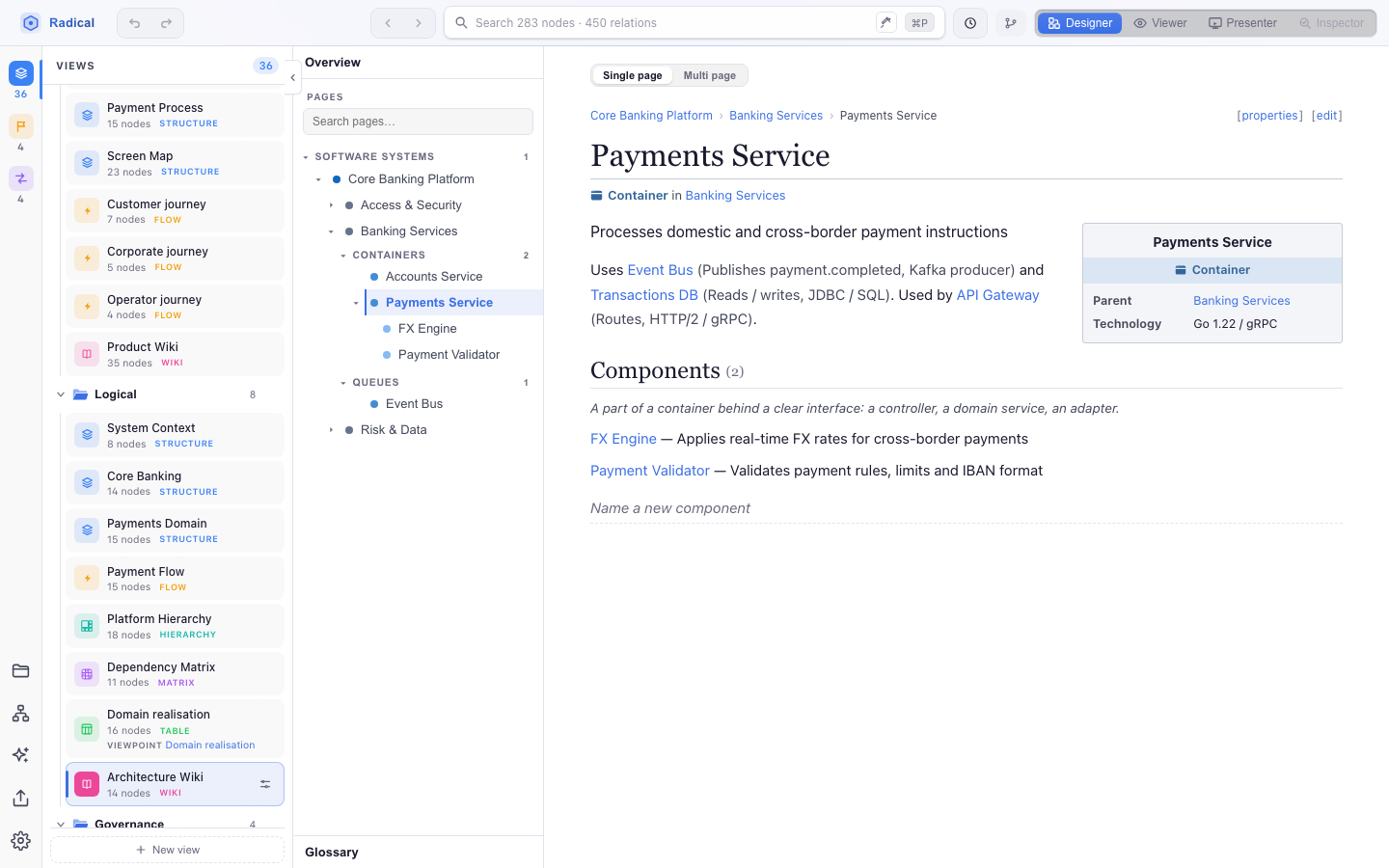Go forward with the right chevron button
Screen dimensions: 1389x868
point(419,23)
